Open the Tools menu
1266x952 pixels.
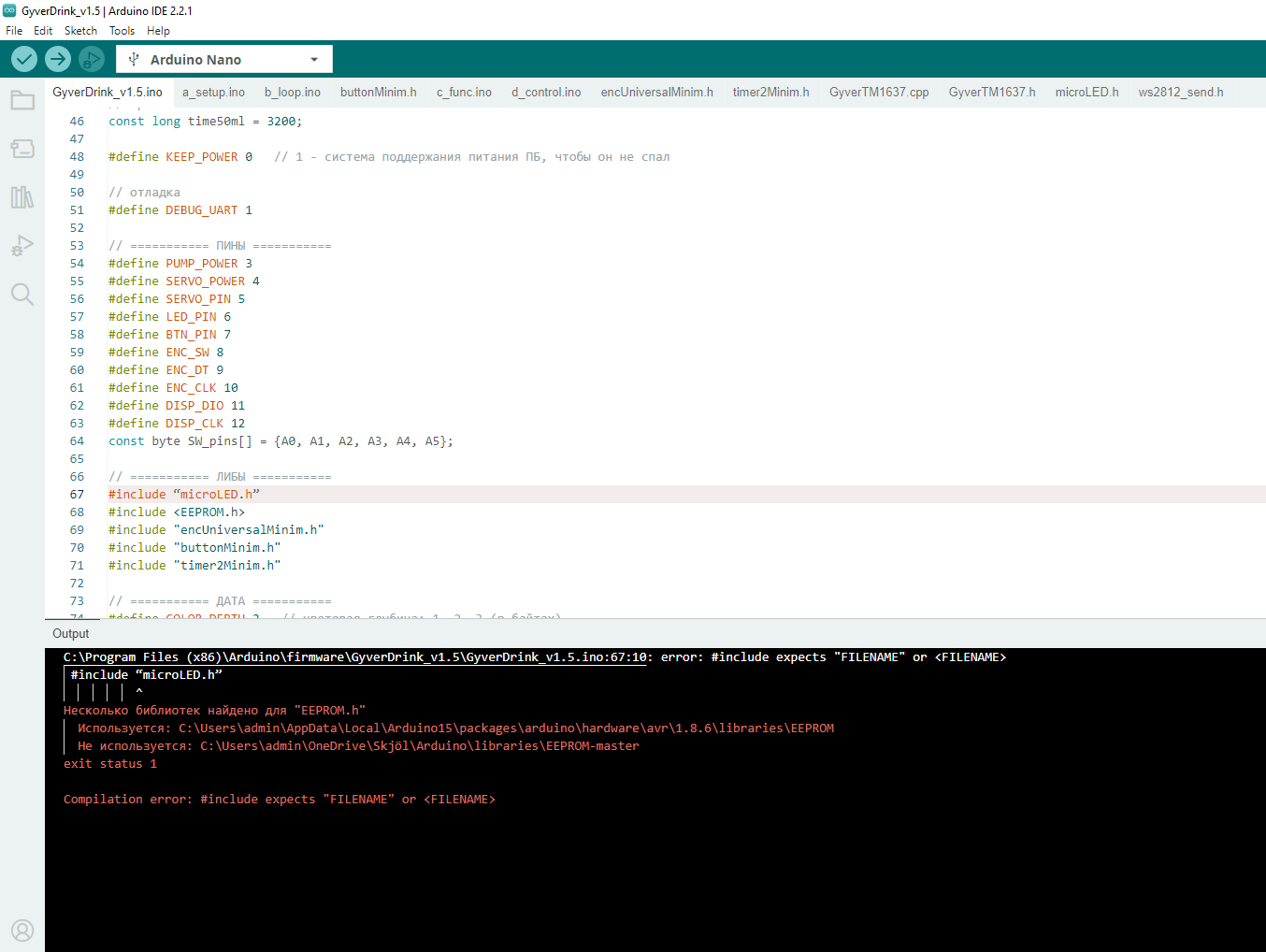coord(122,31)
